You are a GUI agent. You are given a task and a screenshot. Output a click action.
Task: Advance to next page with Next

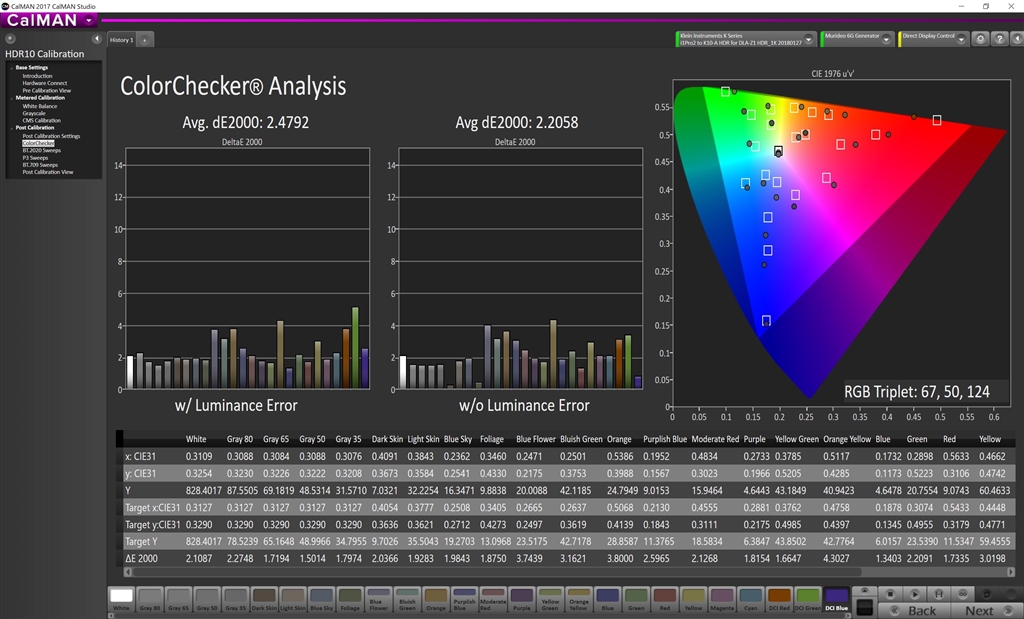(985, 611)
